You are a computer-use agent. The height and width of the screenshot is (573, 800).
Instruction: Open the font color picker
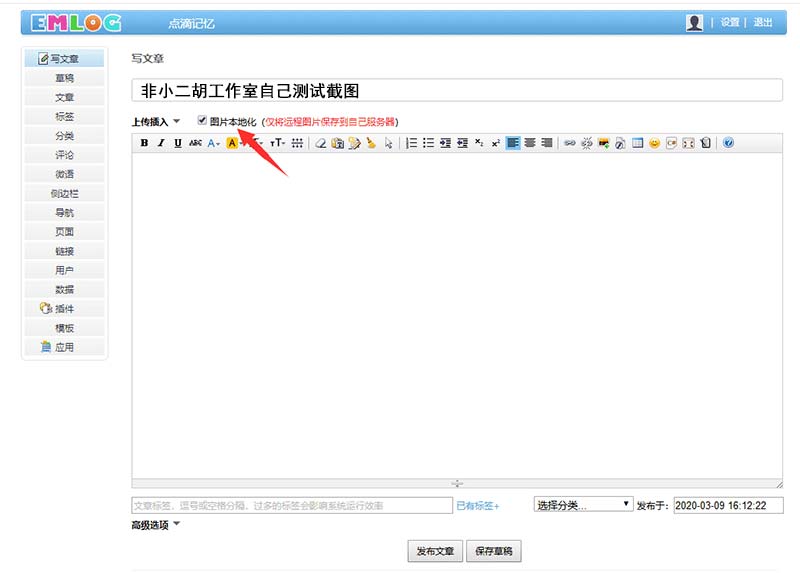point(213,143)
